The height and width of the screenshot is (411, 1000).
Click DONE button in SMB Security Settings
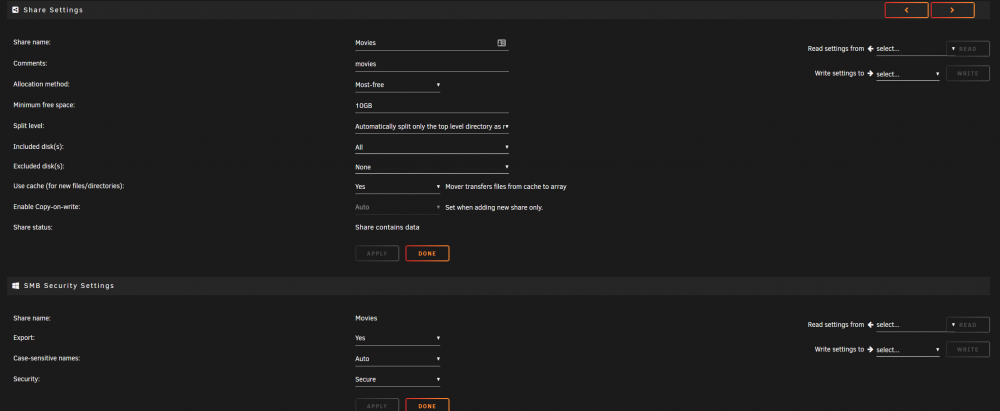(x=427, y=405)
